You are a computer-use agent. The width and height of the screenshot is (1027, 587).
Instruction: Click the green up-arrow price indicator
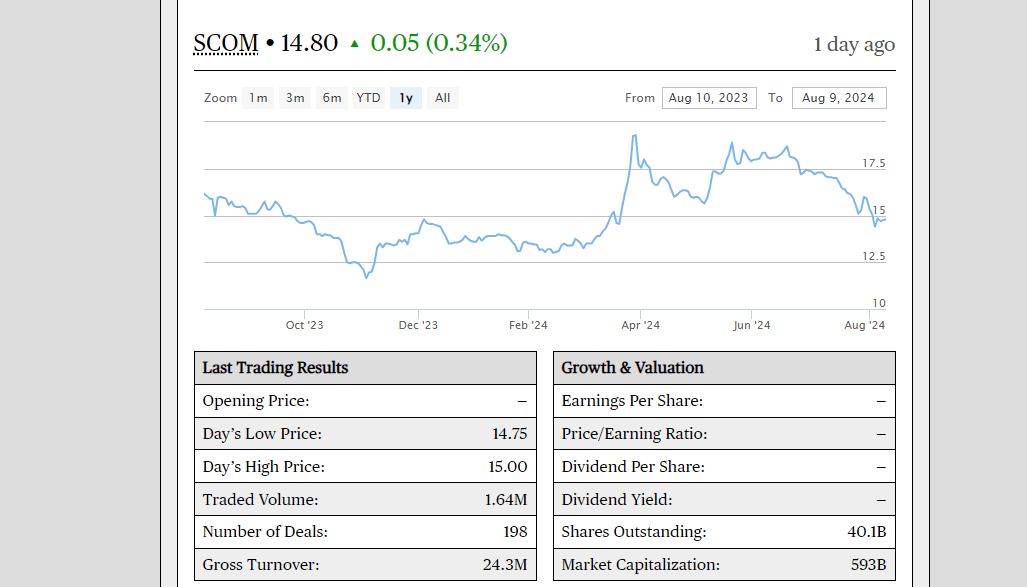356,43
